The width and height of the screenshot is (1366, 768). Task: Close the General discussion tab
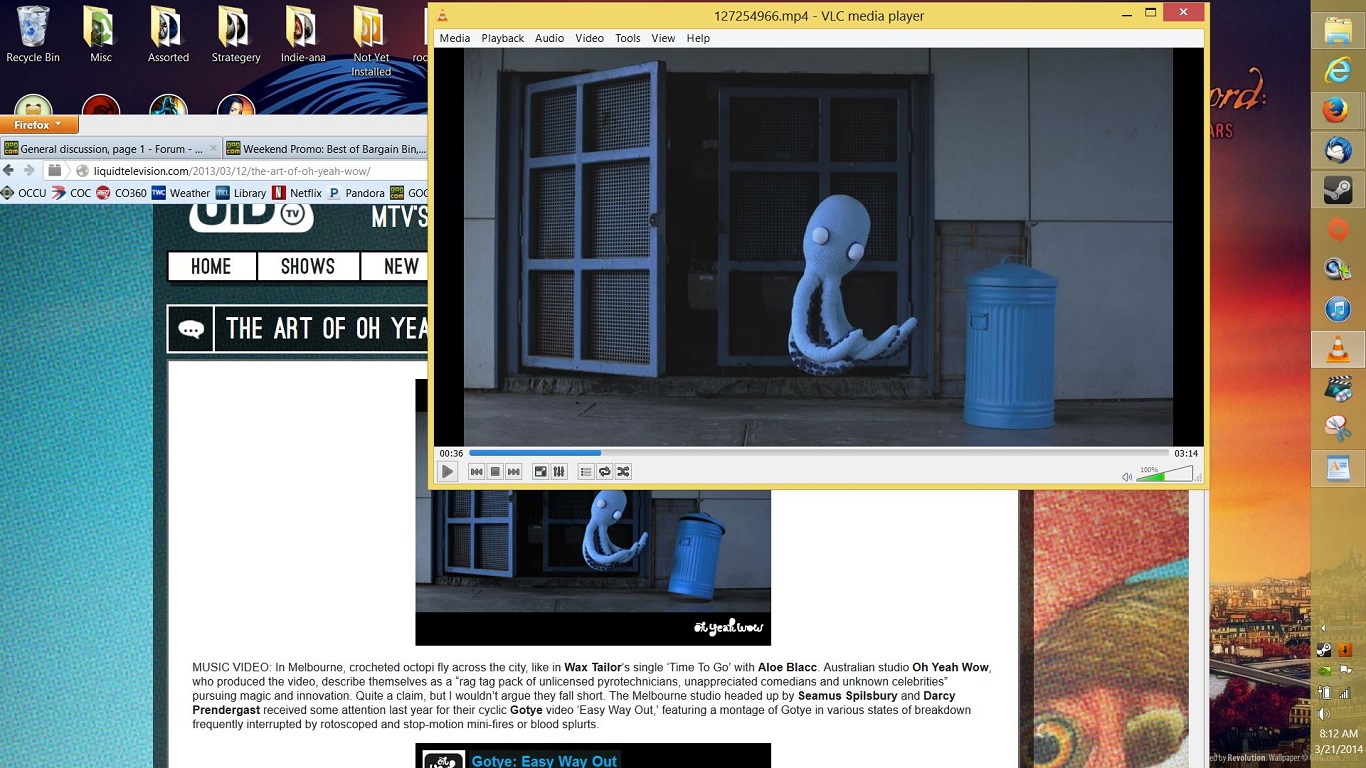[x=213, y=149]
